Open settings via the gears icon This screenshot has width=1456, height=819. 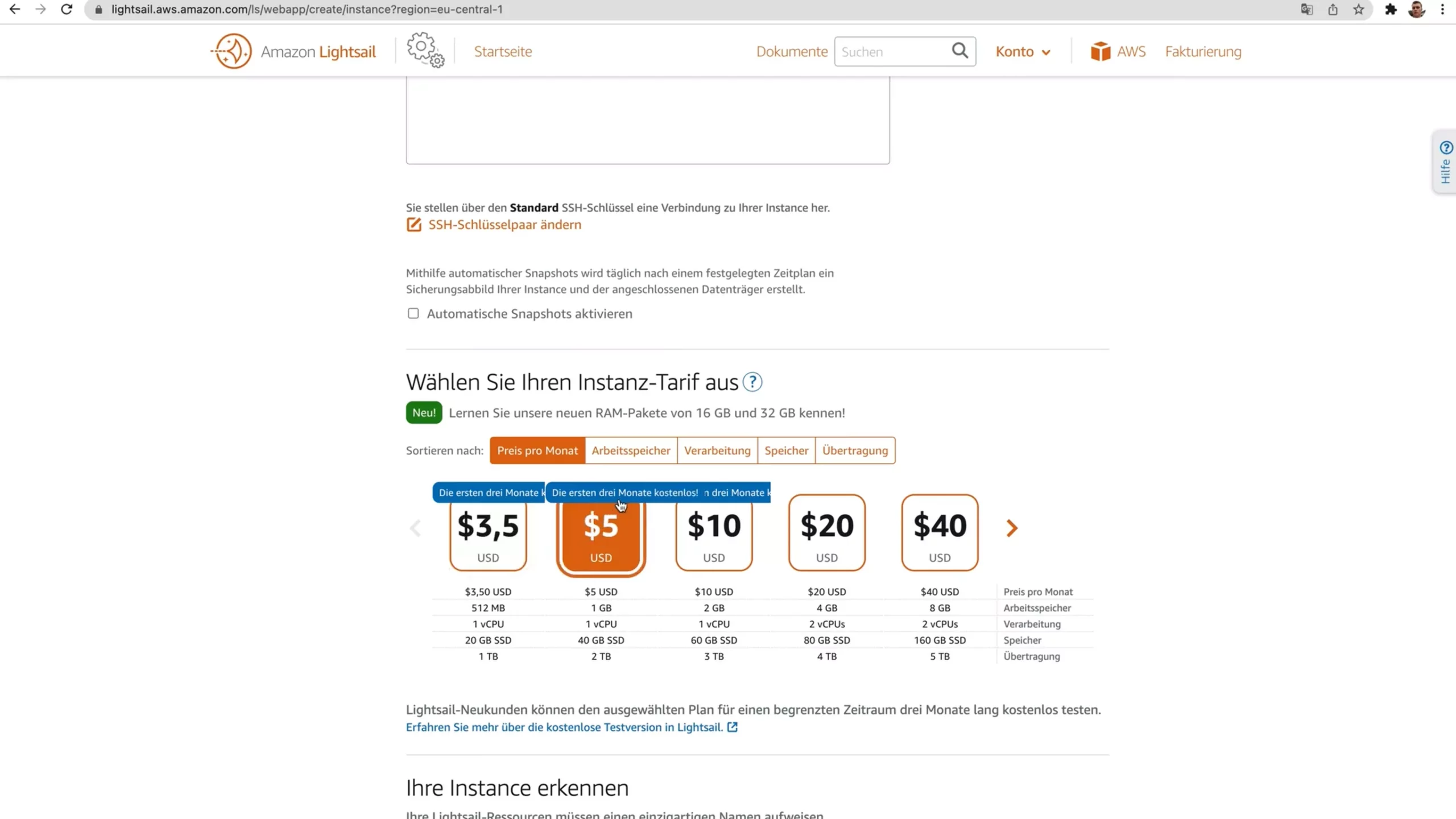click(425, 50)
